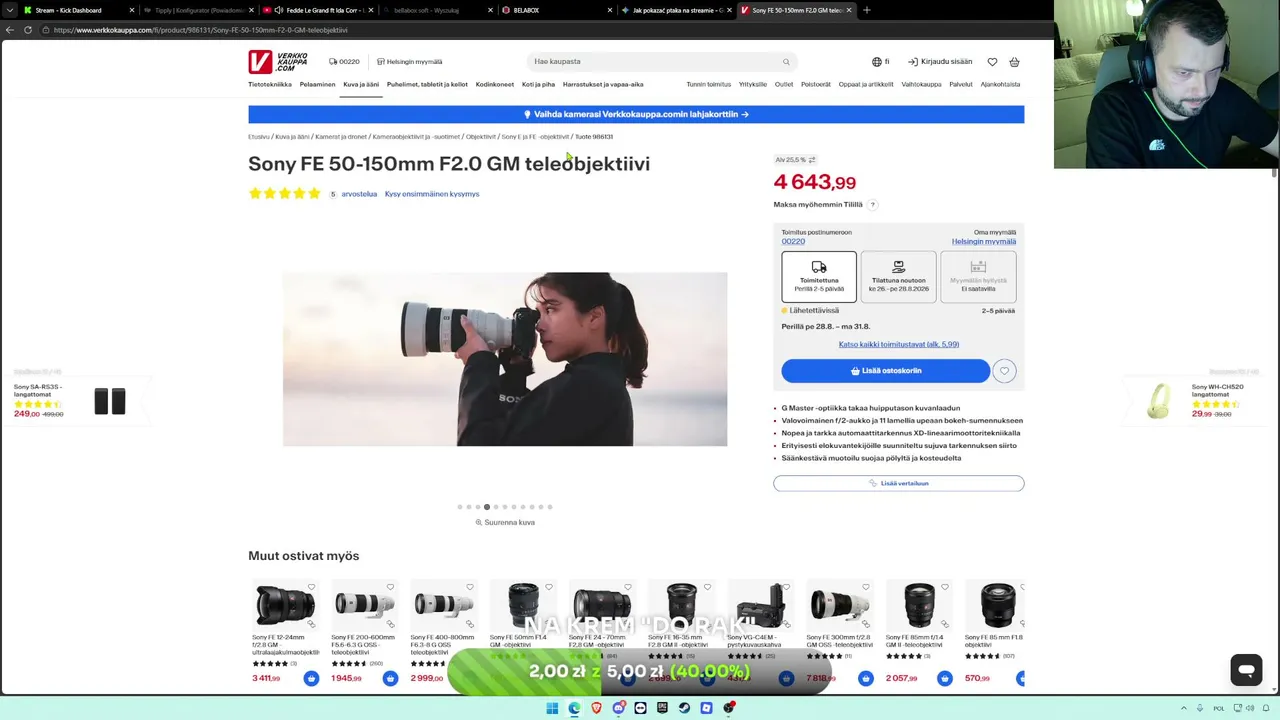The width and height of the screenshot is (1280, 720).
Task: Change postal code 00220 in header
Action: click(344, 62)
